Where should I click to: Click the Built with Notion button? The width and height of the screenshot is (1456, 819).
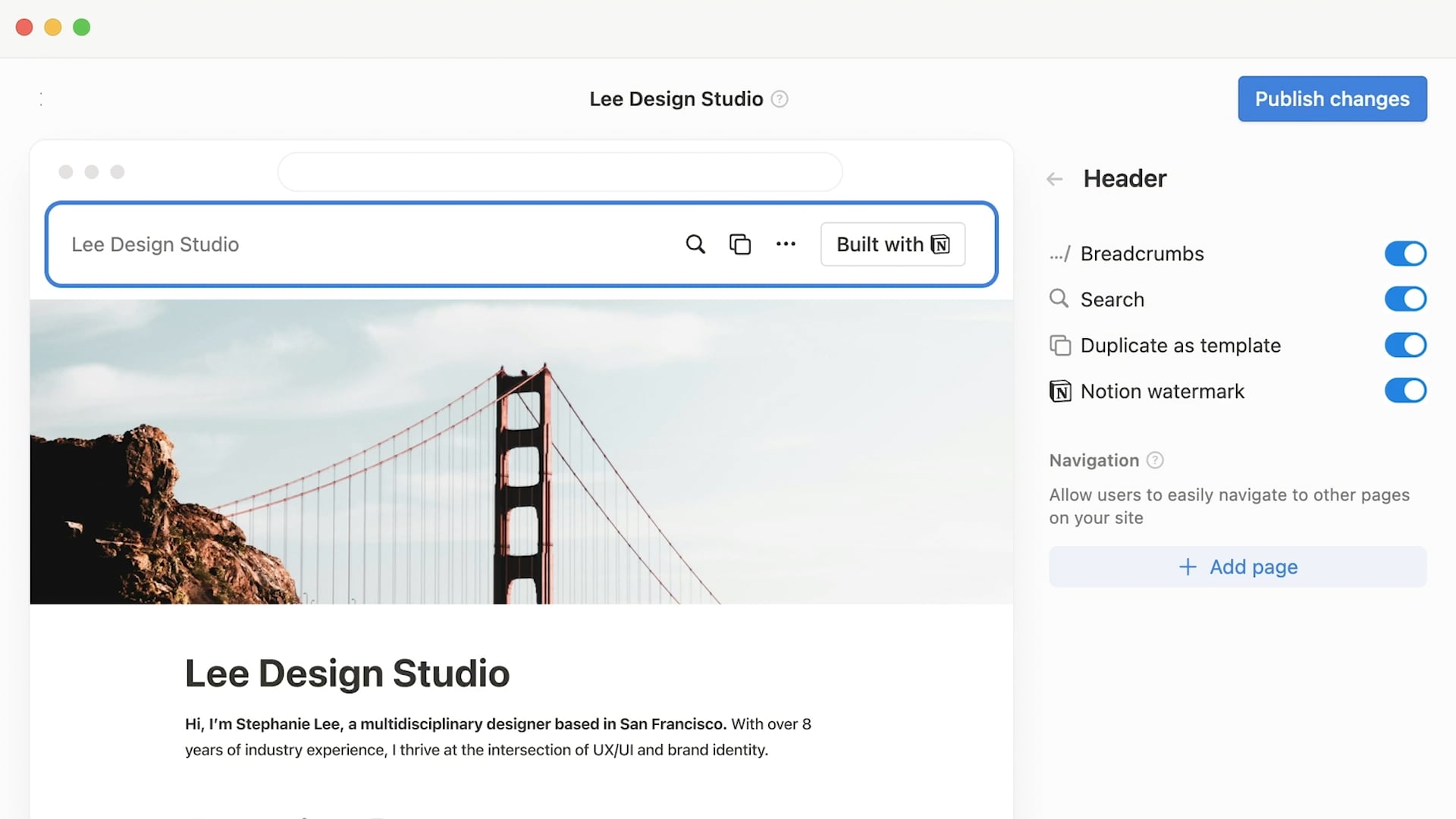click(x=893, y=244)
